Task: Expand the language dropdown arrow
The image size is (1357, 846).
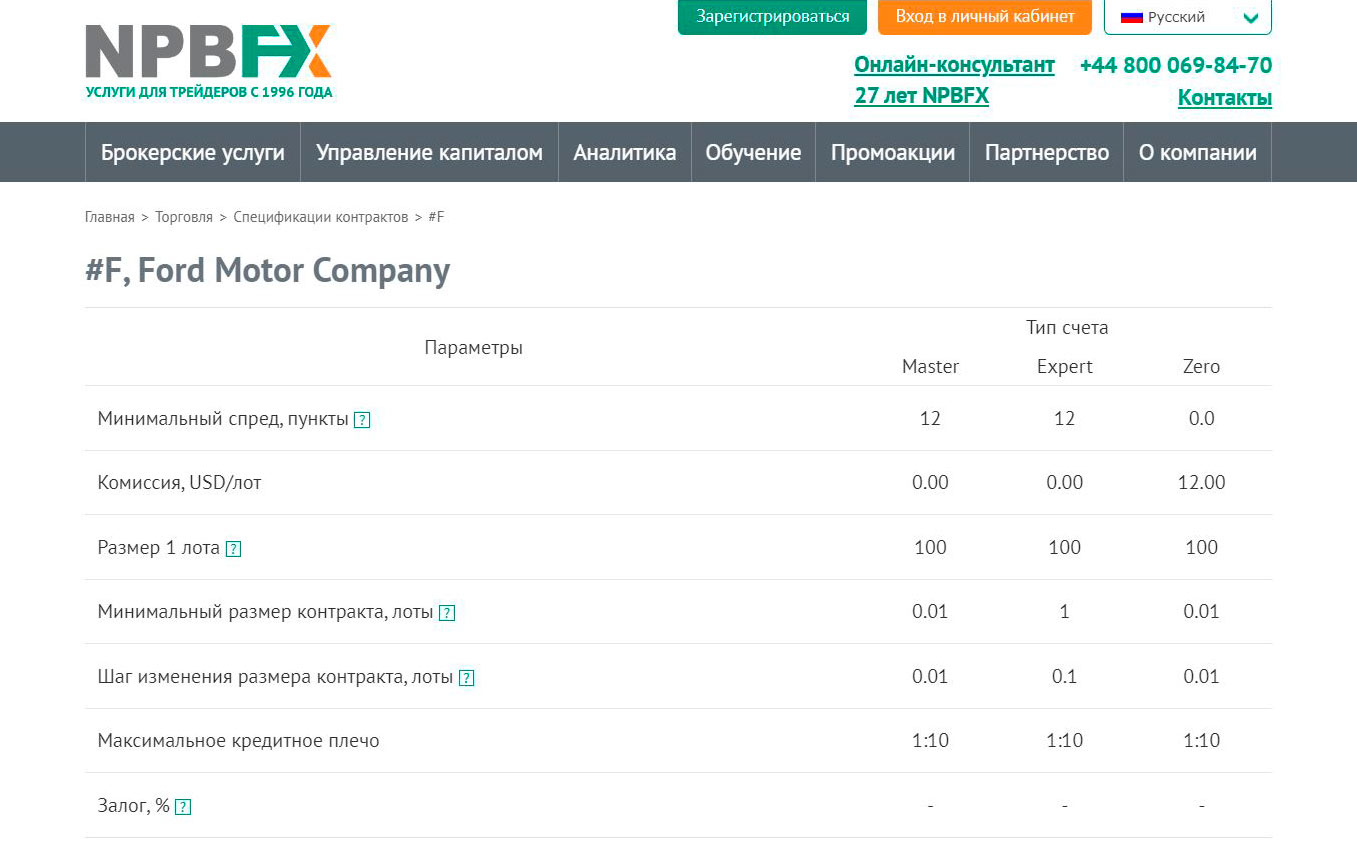Action: 1250,18
